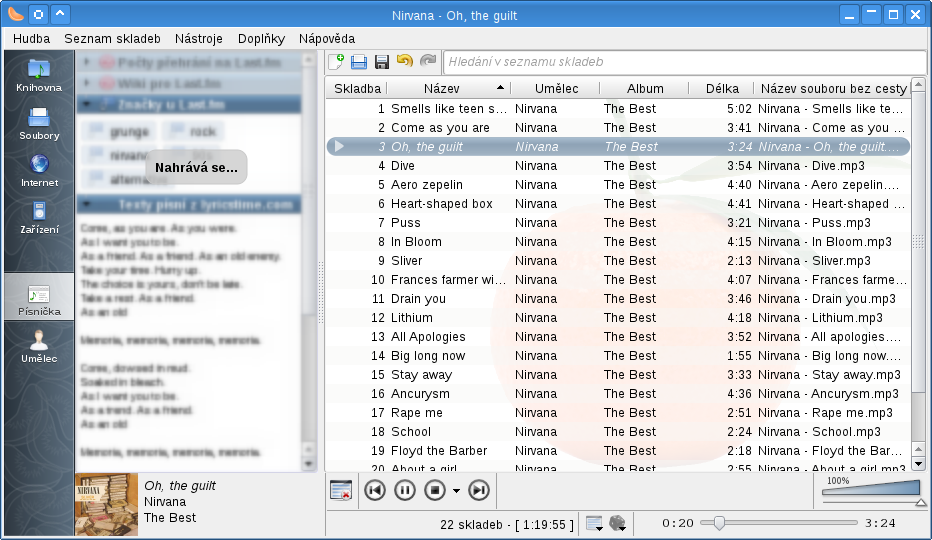Open the Hudba menu
The image size is (932, 540).
(x=32, y=39)
